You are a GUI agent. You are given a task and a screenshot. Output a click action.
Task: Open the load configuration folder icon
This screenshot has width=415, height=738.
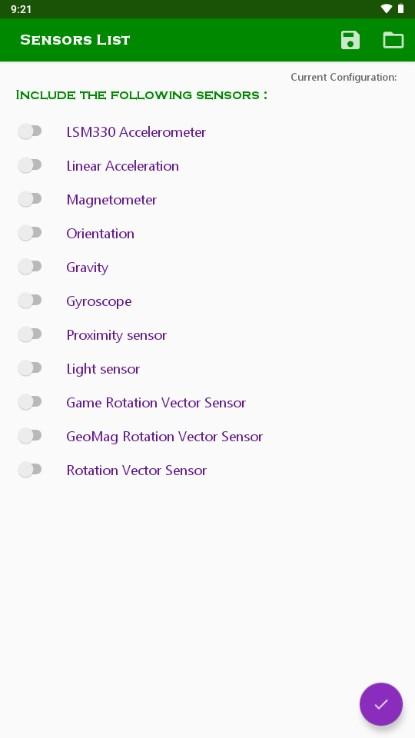point(393,40)
